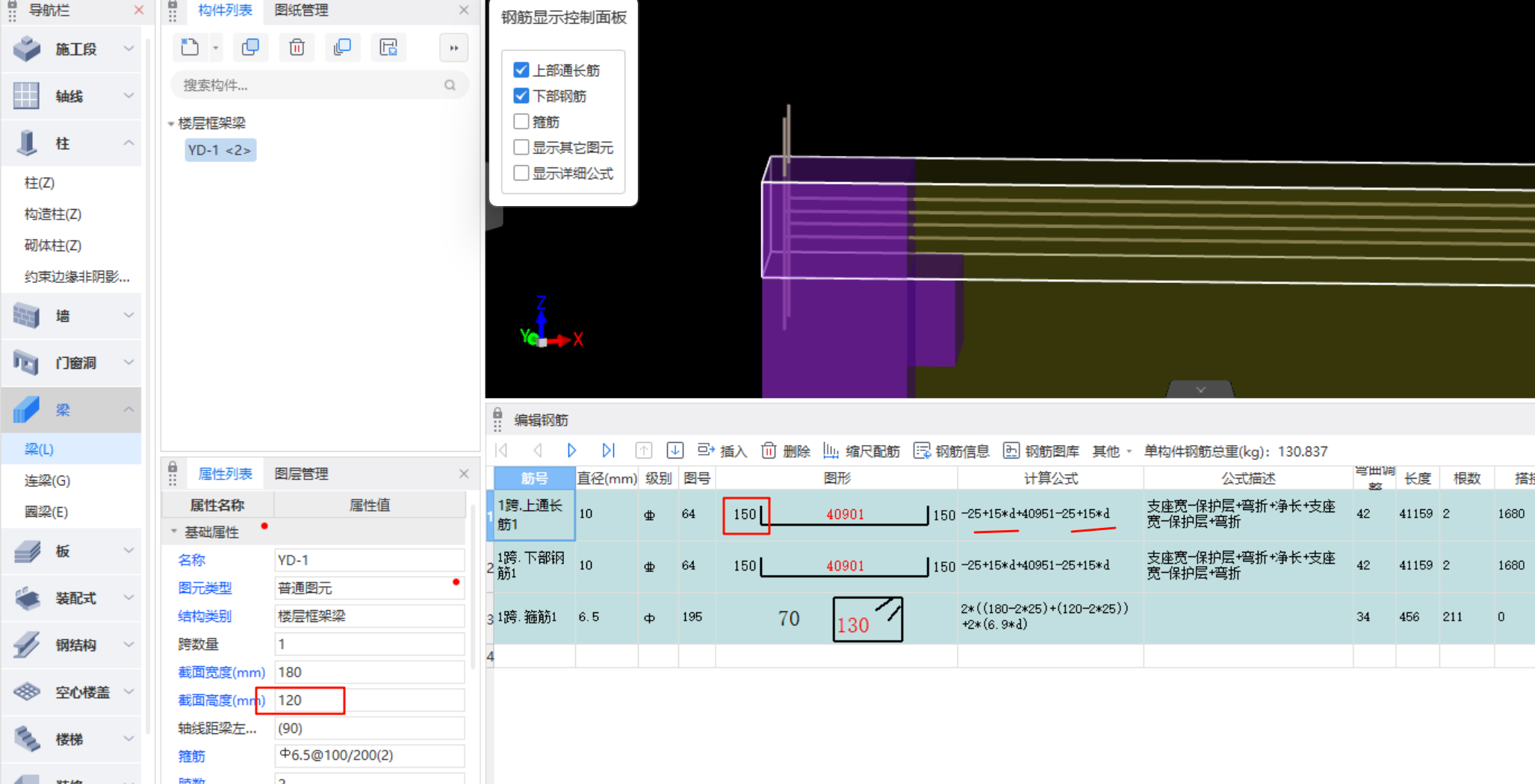Click the 装配式 category icon
Screen dimensions: 1535x784
(27, 598)
